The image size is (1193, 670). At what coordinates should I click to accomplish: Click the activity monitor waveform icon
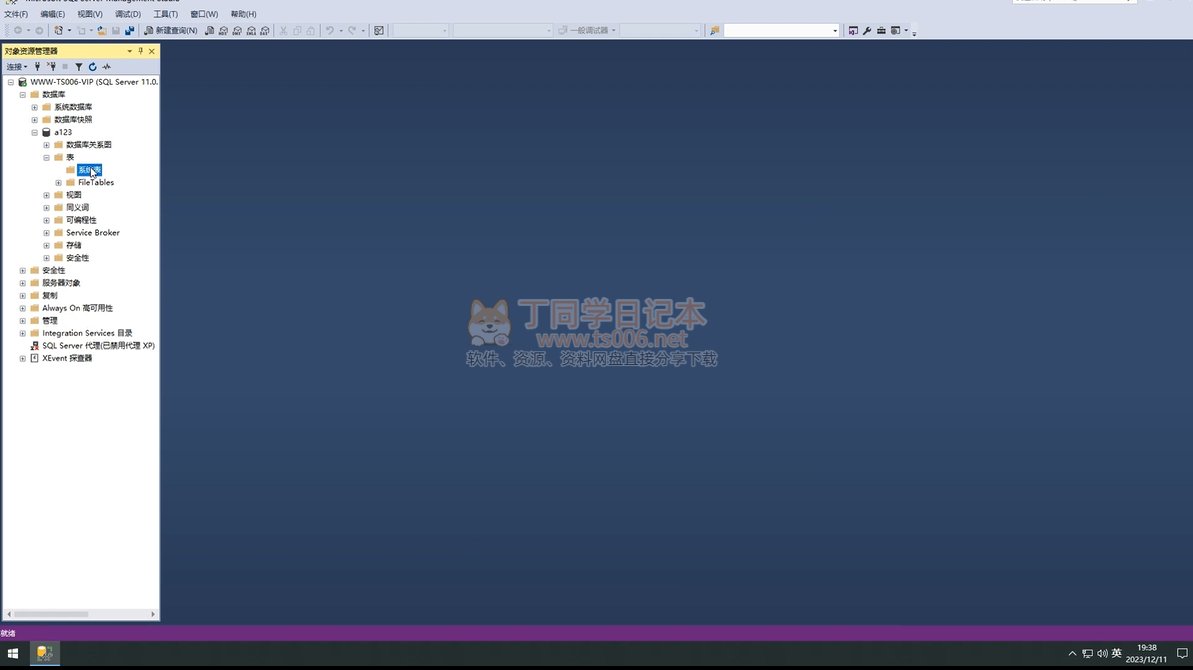(106, 67)
